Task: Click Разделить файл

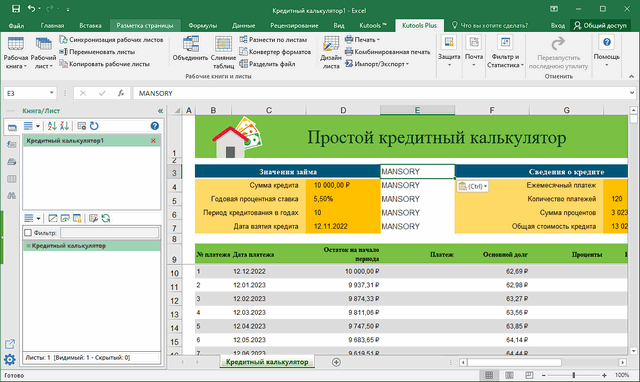Action: [267, 64]
